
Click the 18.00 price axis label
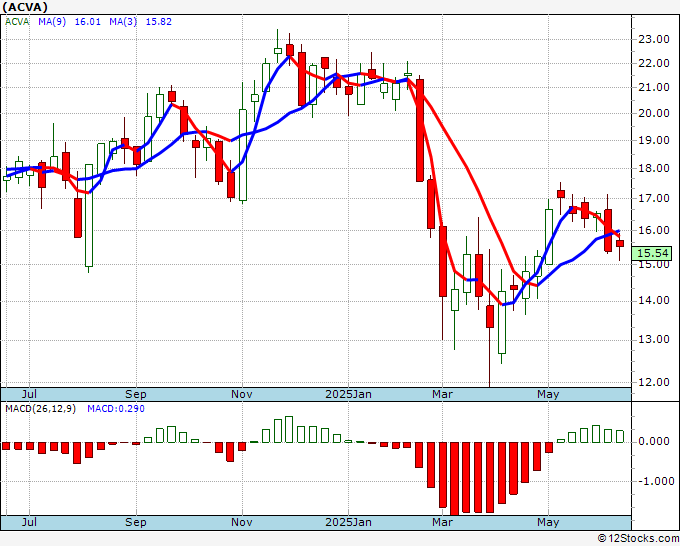pos(654,168)
